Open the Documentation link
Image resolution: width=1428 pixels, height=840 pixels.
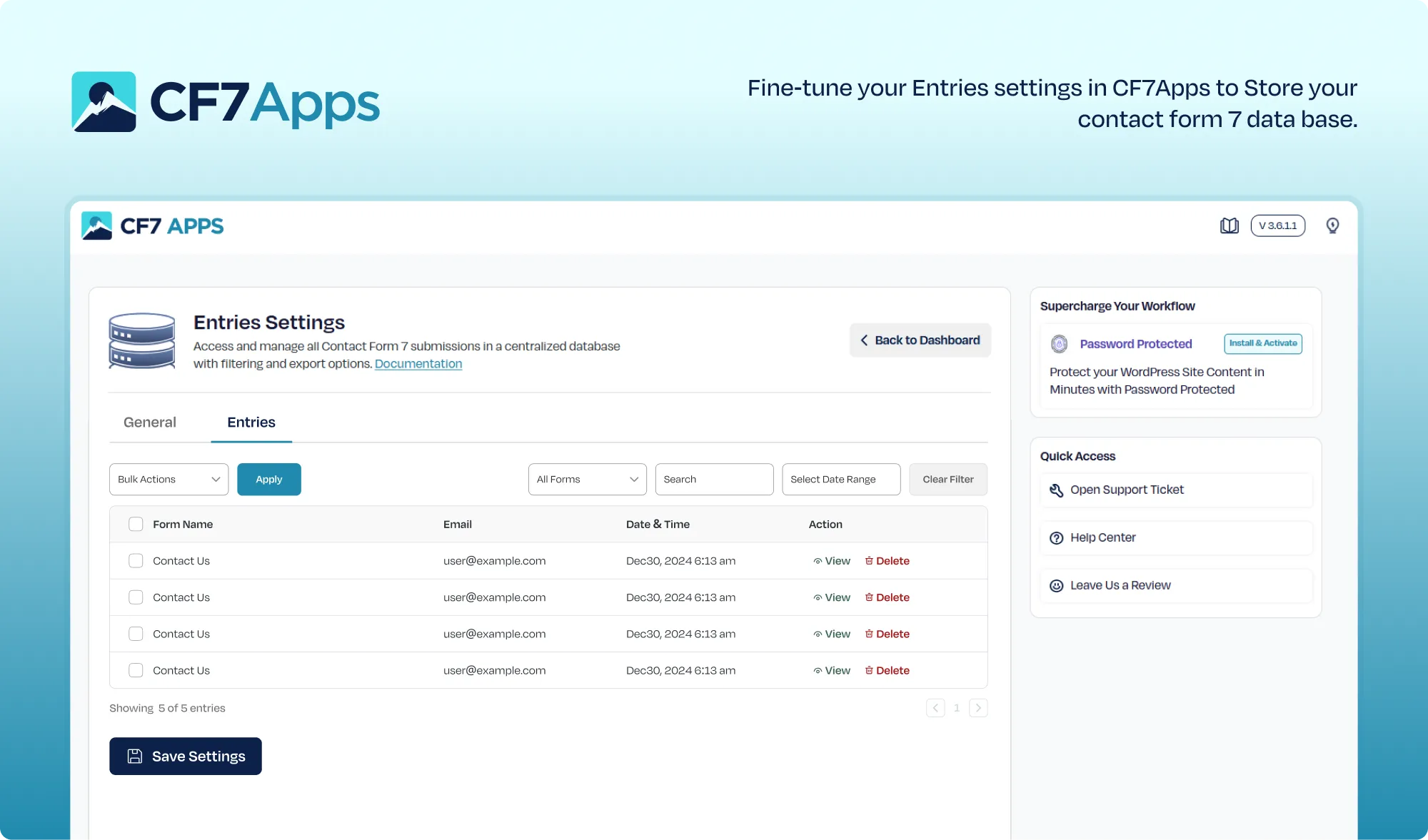pyautogui.click(x=418, y=364)
